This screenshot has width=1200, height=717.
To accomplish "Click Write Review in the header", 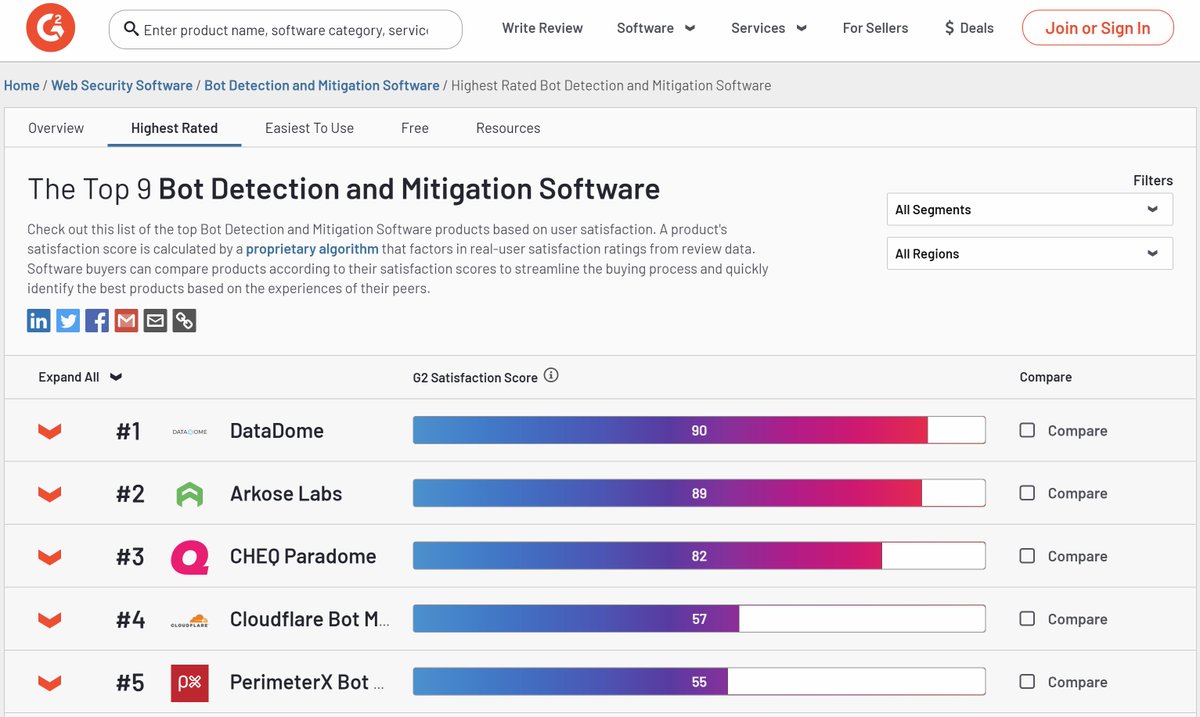I will pos(542,28).
